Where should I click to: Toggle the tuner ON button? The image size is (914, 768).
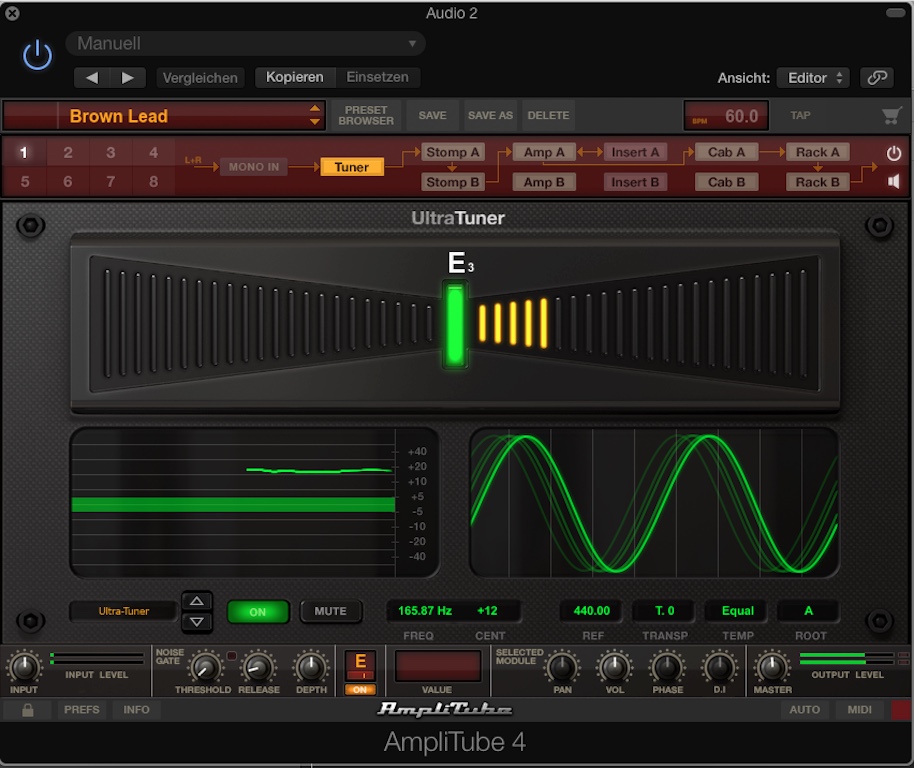coord(258,612)
